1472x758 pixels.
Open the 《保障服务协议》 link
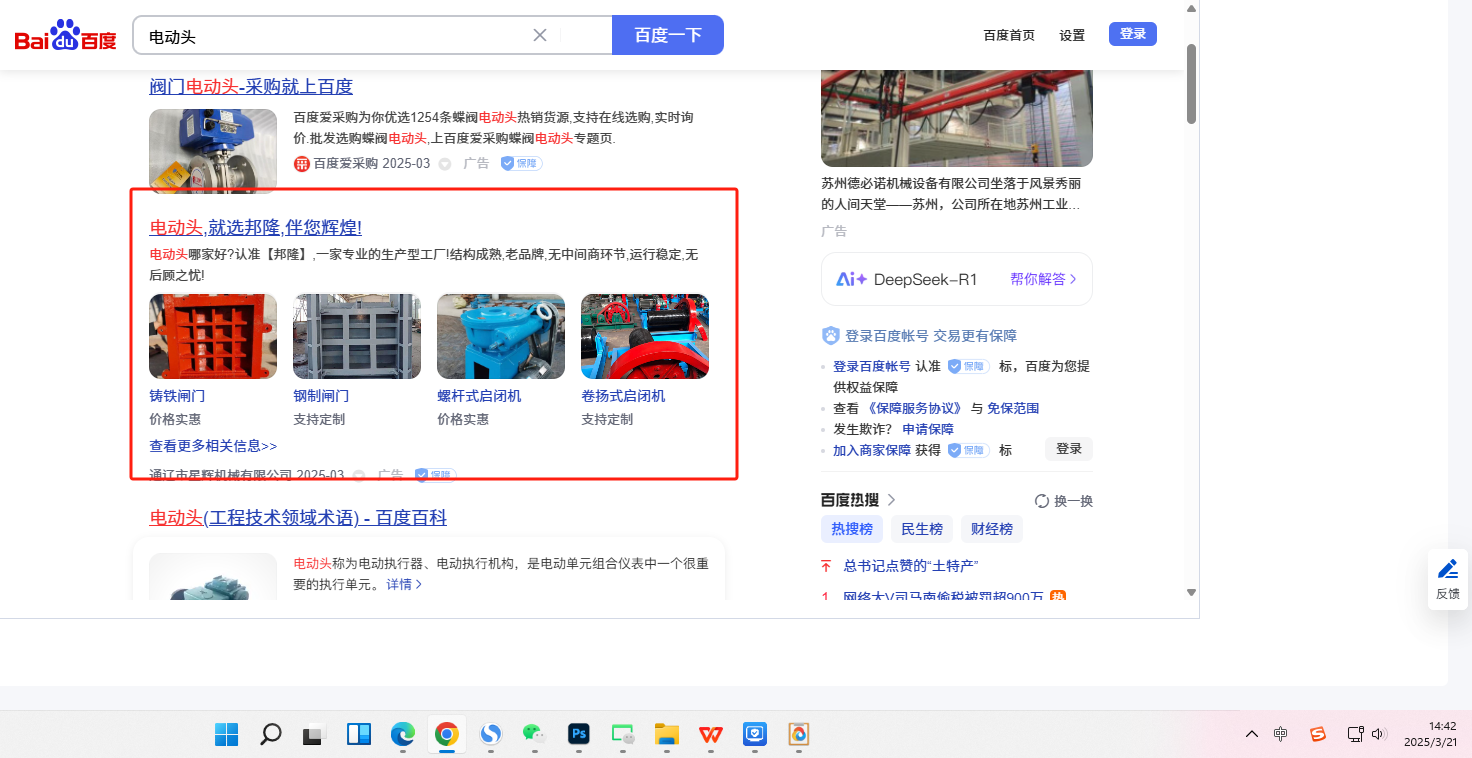pyautogui.click(x=914, y=408)
